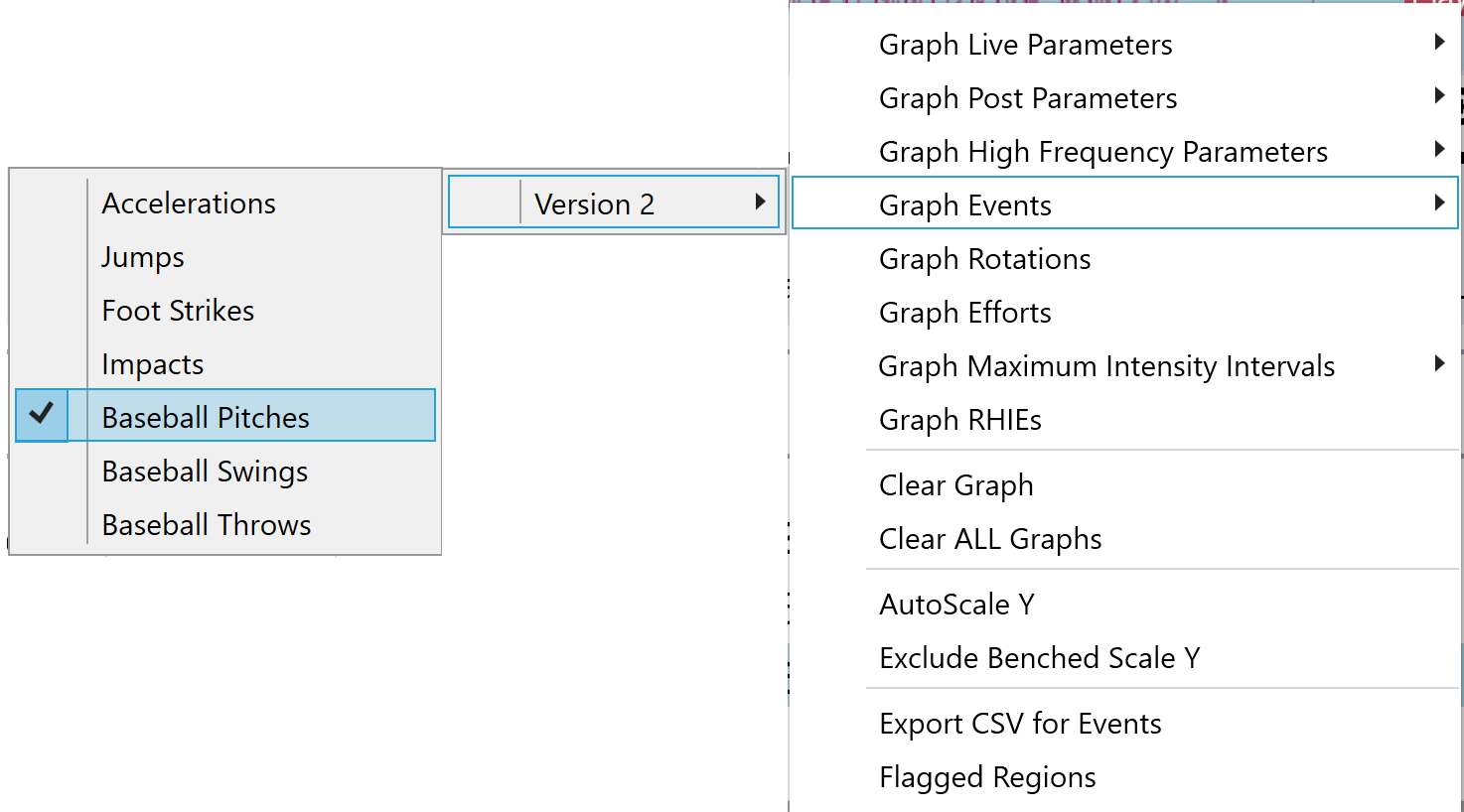1464x812 pixels.
Task: Enable Baseball Throws events
Action: 207,525
